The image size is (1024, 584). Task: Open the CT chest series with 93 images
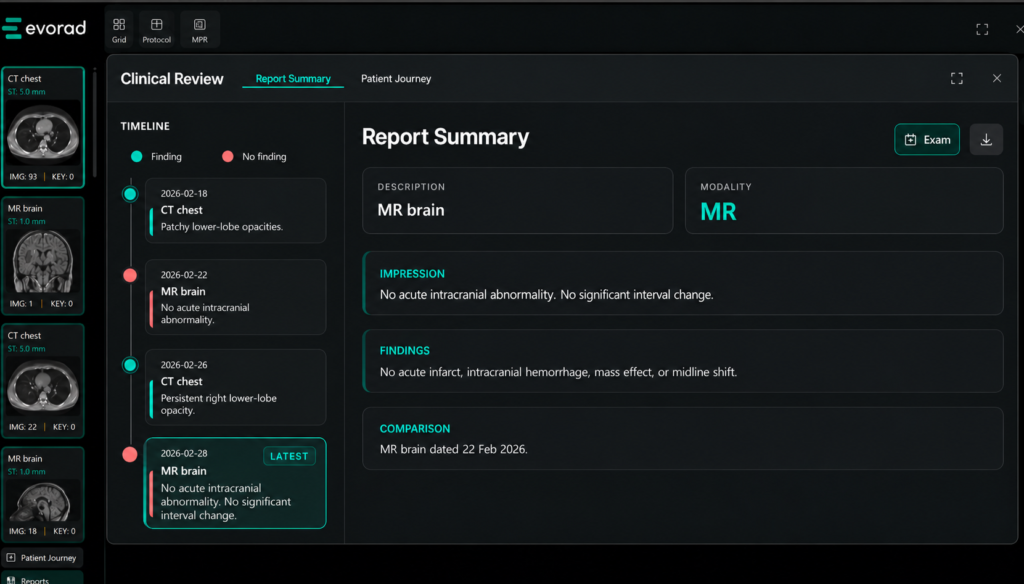(43, 127)
